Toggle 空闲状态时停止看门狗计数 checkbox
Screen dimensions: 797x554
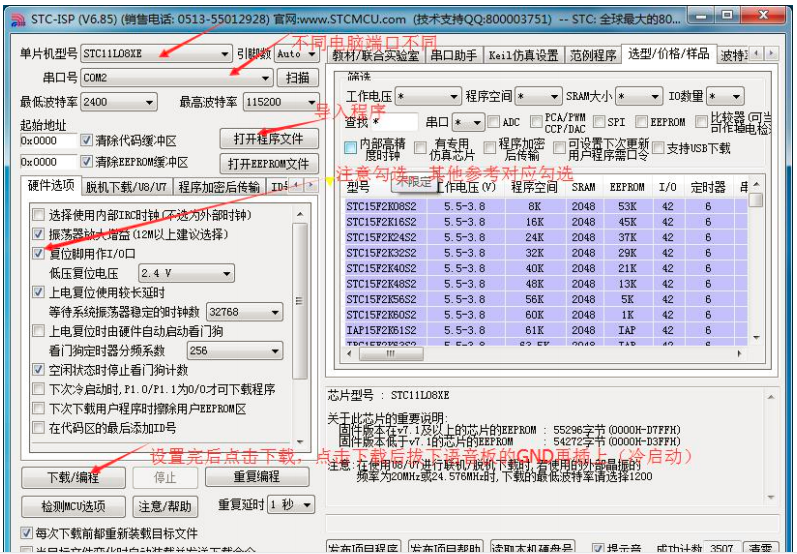tap(39, 370)
